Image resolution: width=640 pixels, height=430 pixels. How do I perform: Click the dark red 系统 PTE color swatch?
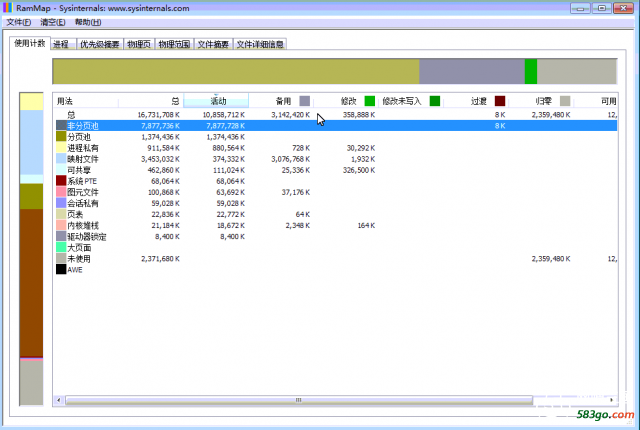pos(61,181)
